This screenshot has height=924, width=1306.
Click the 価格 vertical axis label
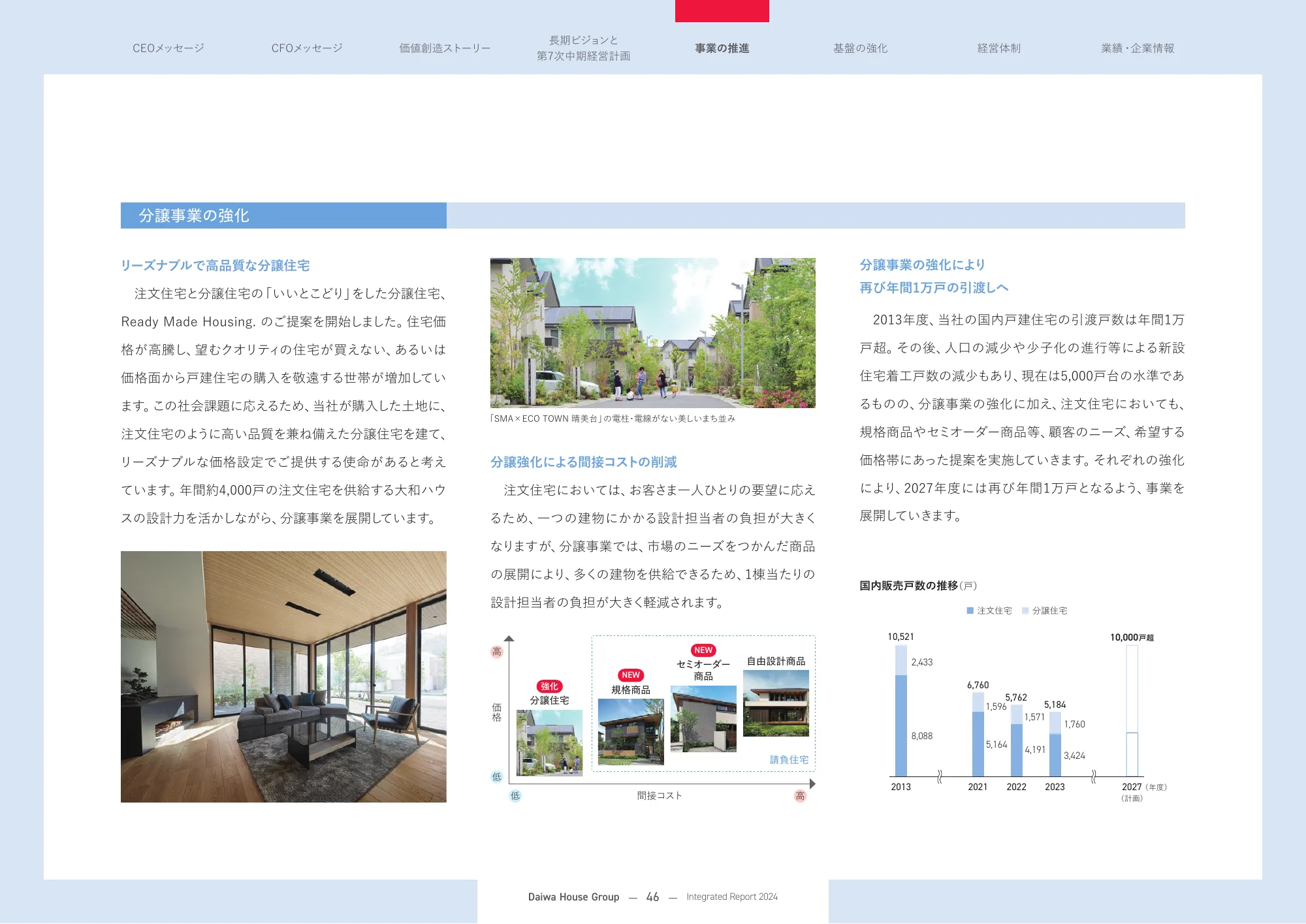point(497,712)
